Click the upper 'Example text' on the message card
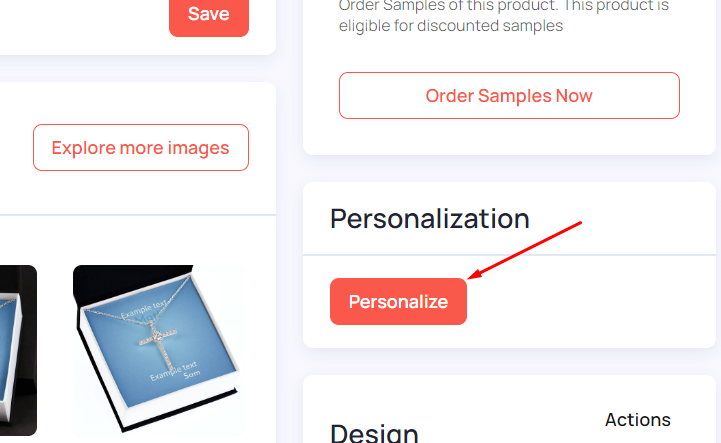The height and width of the screenshot is (443, 721). [143, 310]
